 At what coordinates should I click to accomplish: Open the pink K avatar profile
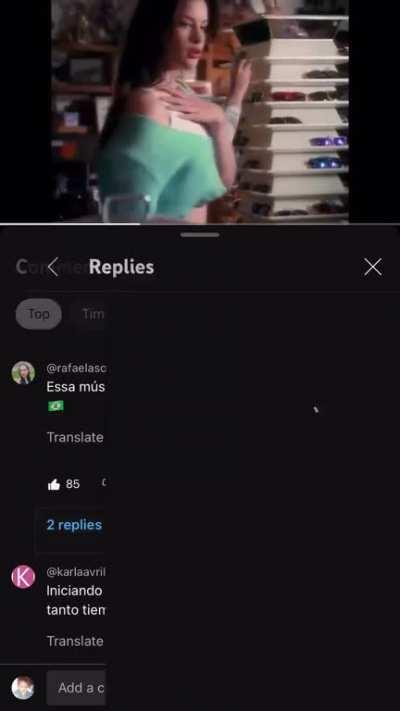click(23, 577)
